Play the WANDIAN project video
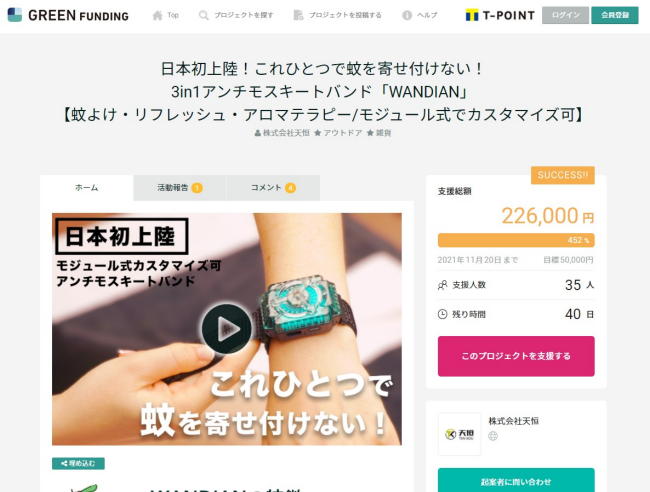This screenshot has width=650, height=492. [x=227, y=329]
